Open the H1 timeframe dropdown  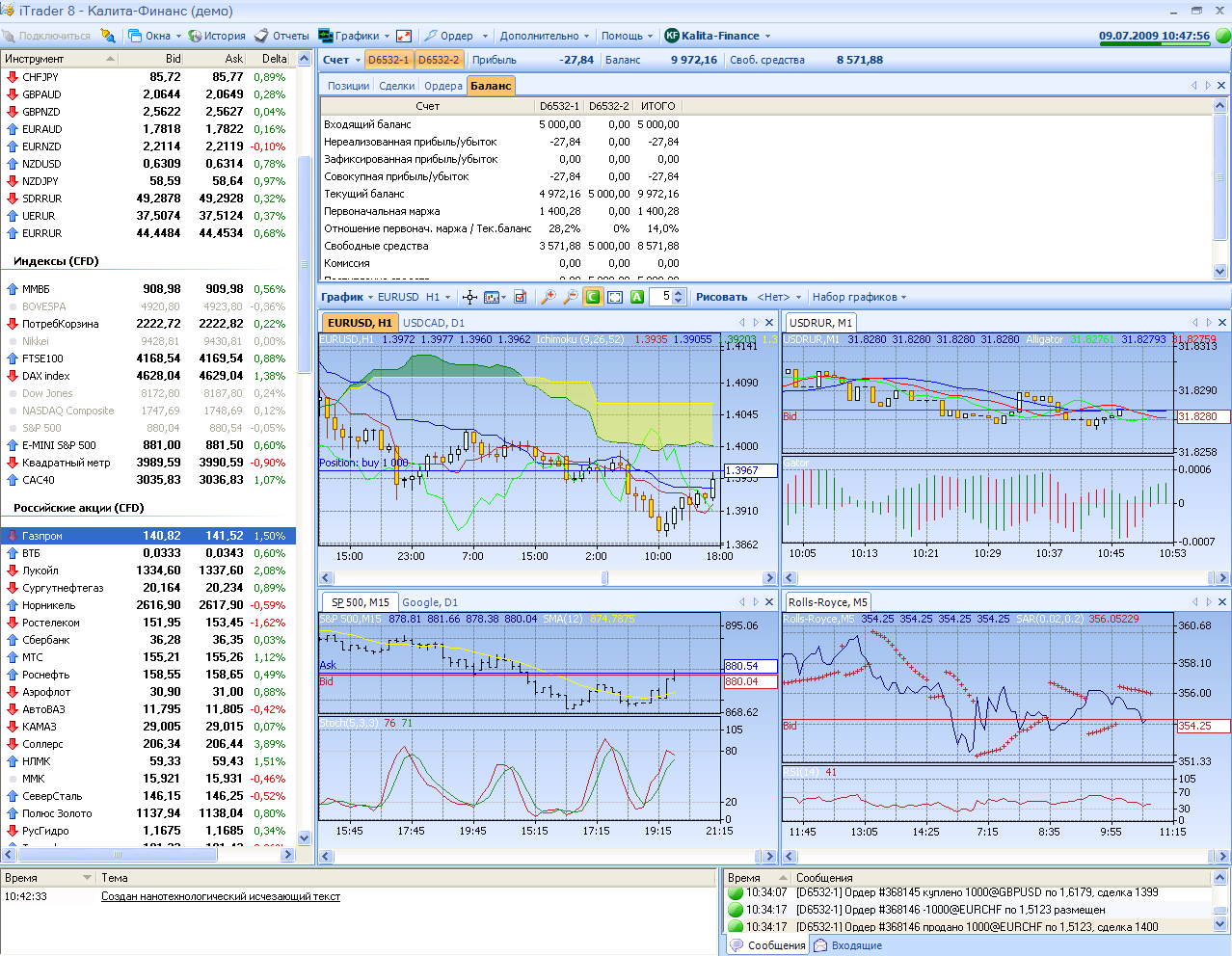click(x=438, y=297)
